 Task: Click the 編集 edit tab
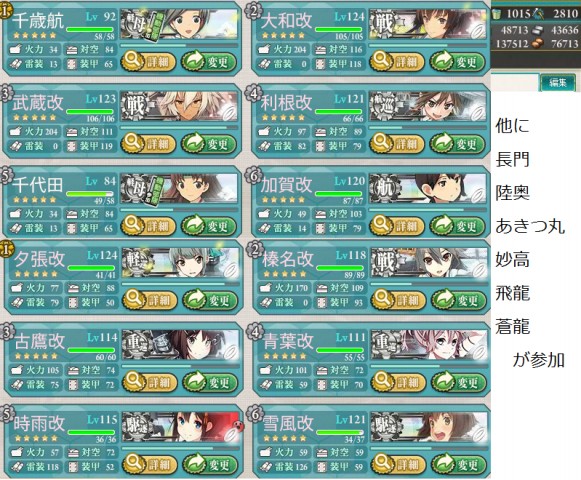[x=558, y=82]
